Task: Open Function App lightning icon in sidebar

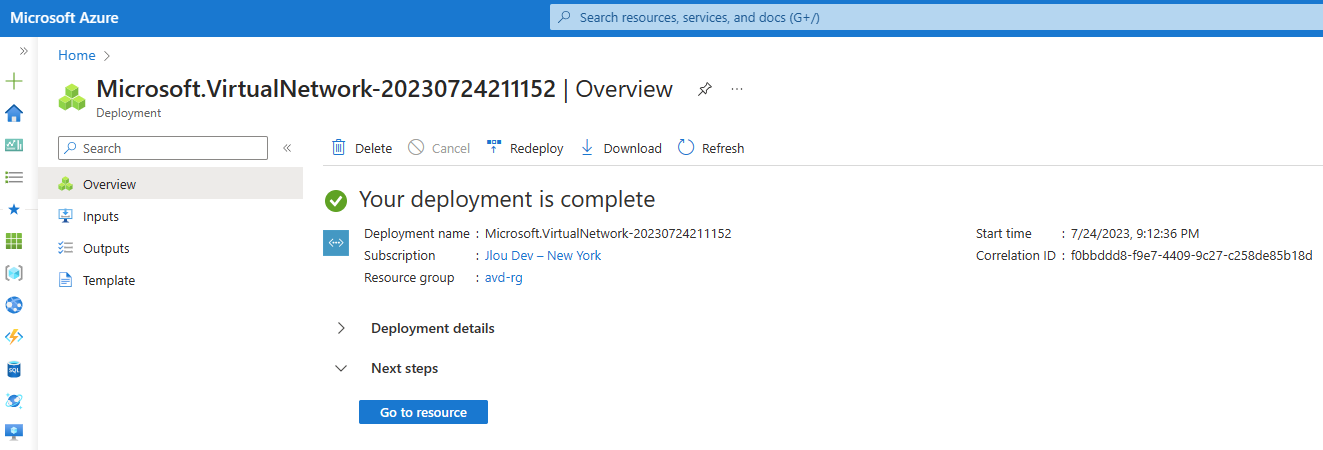Action: coord(14,337)
